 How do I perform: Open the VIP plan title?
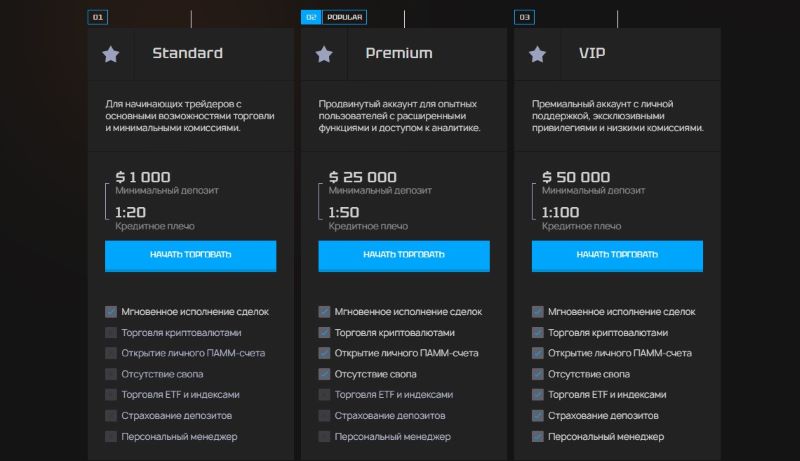592,53
